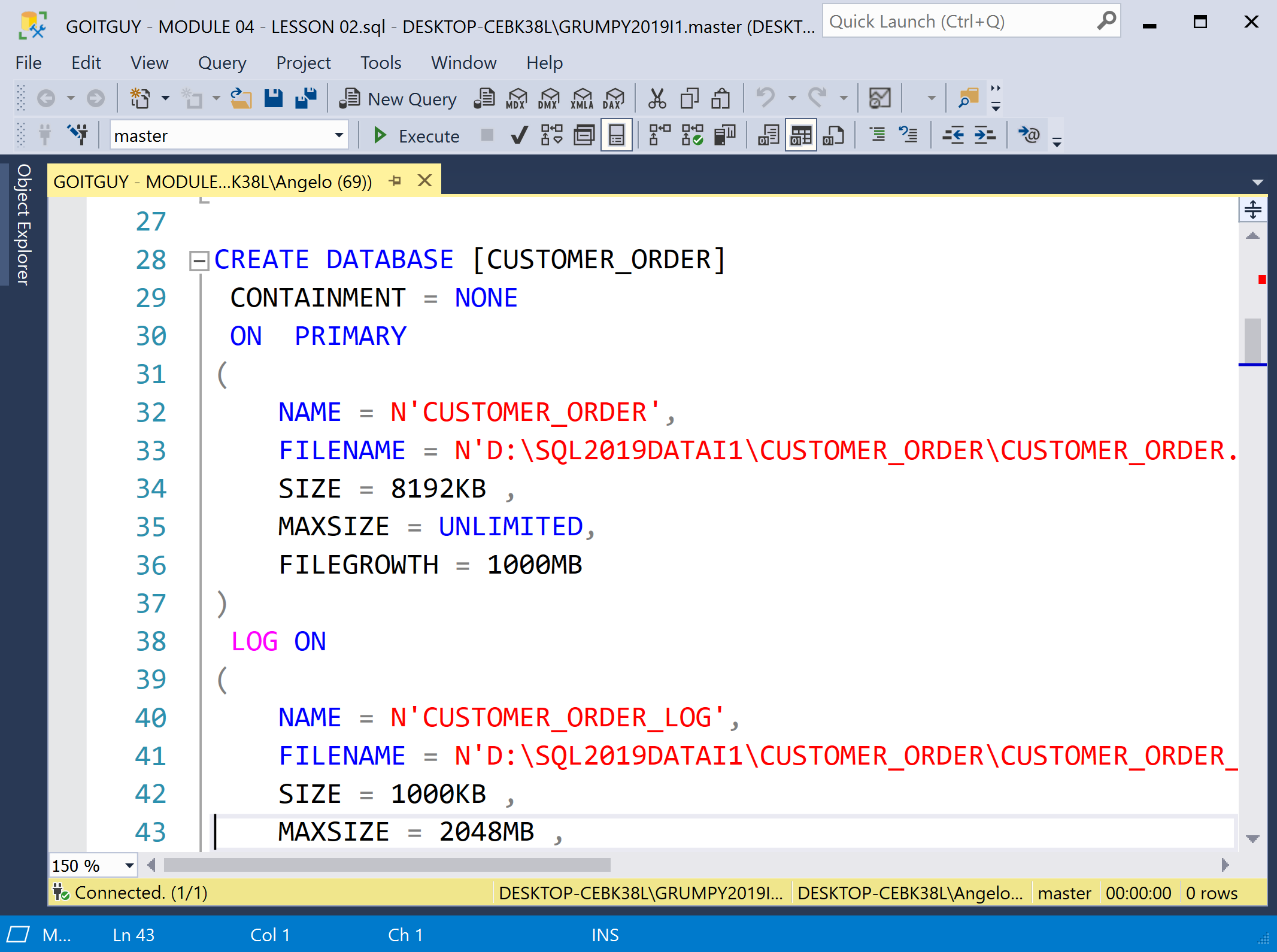Open the Query menu
Image resolution: width=1277 pixels, height=952 pixels.
[x=222, y=63]
